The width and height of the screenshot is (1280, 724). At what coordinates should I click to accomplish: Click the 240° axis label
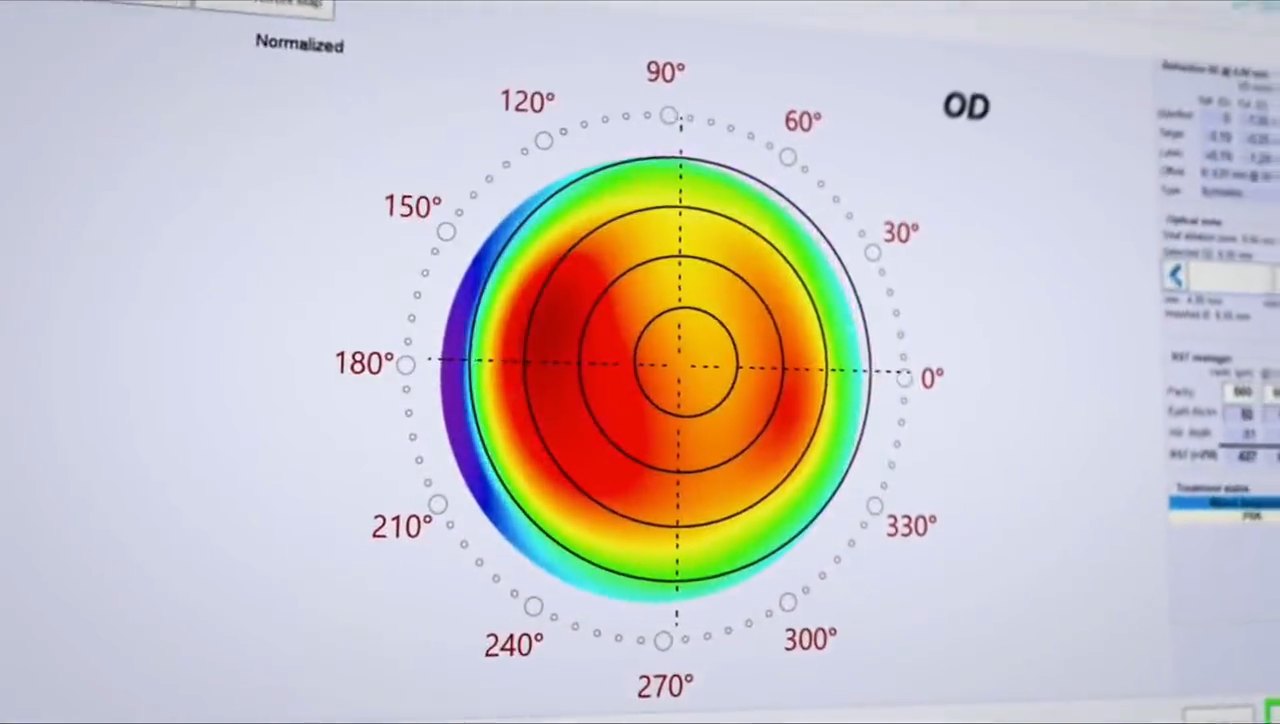point(514,645)
